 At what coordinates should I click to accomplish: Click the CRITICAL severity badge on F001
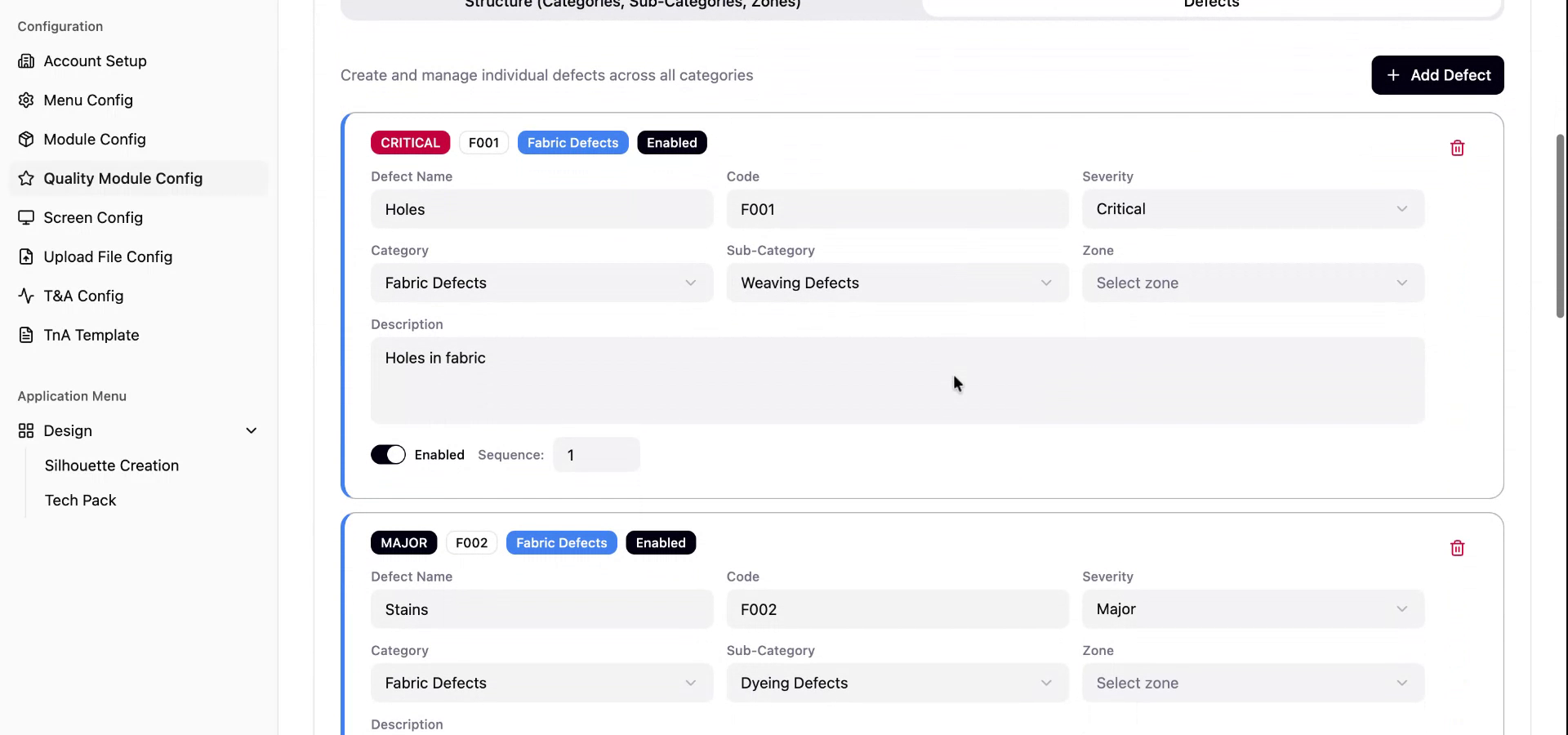pos(409,142)
